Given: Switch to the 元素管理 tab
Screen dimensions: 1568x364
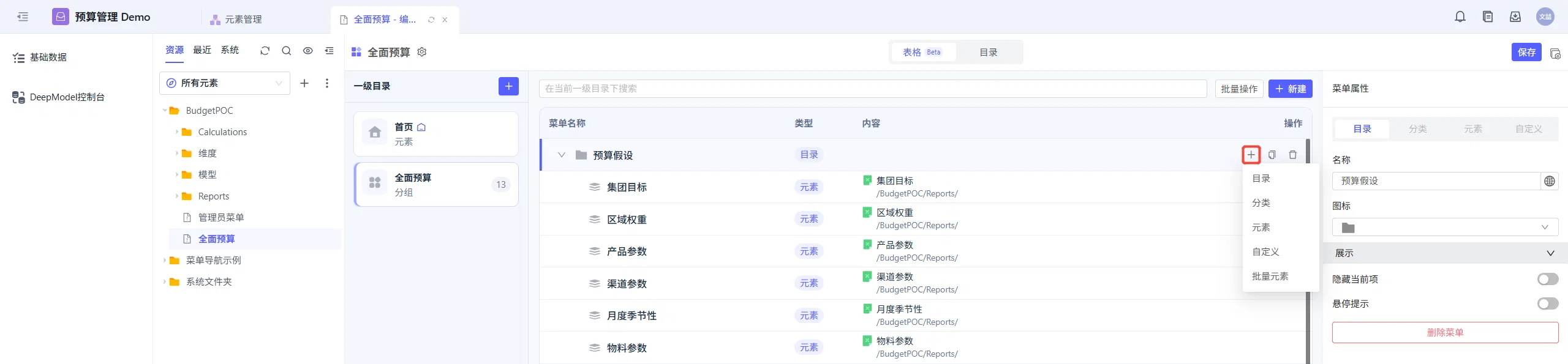Looking at the screenshot, I should (x=236, y=20).
